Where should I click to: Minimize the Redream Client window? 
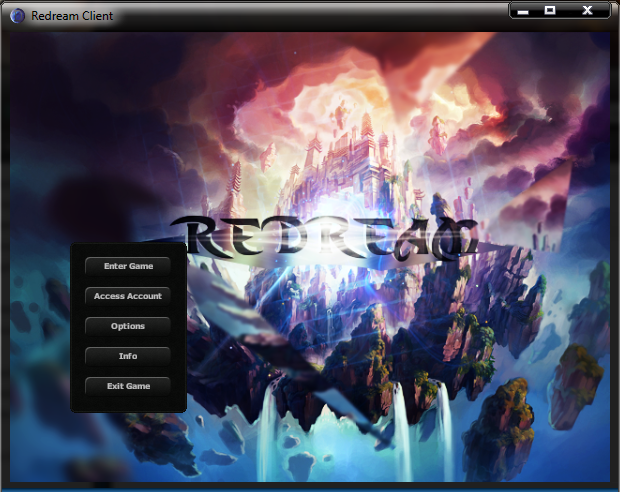(523, 10)
